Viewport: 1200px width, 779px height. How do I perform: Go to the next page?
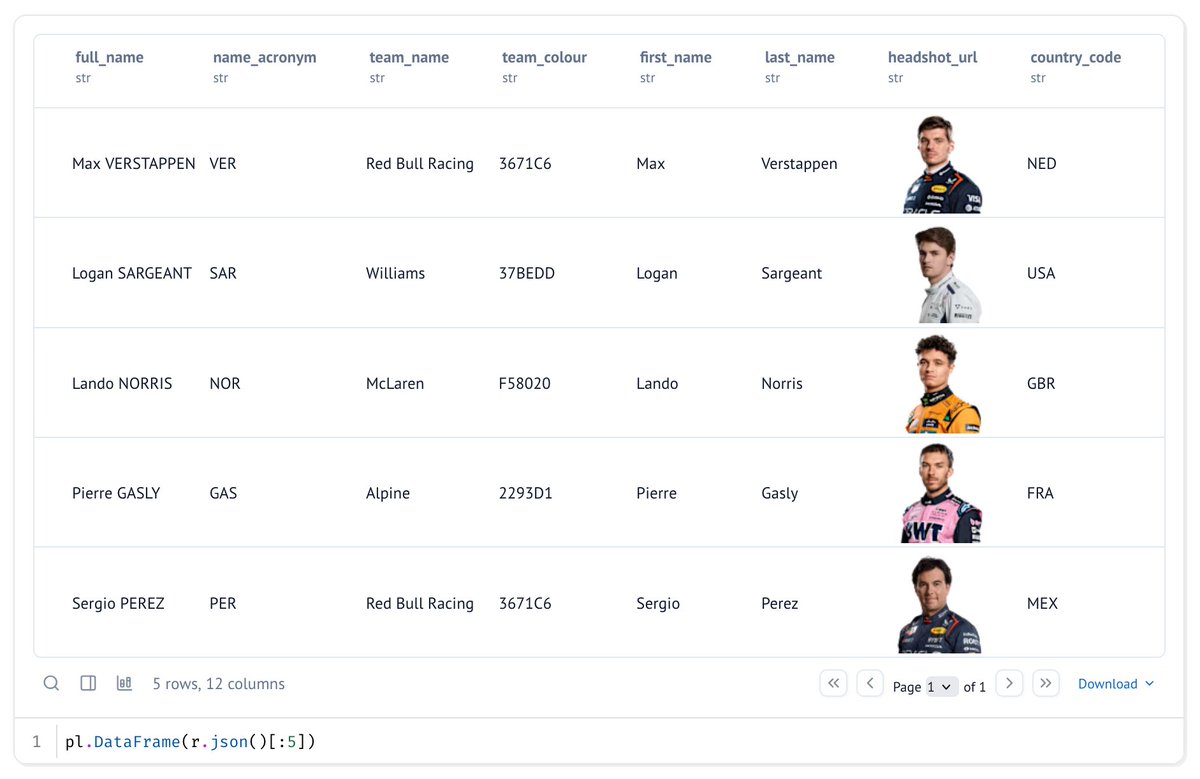(1010, 683)
